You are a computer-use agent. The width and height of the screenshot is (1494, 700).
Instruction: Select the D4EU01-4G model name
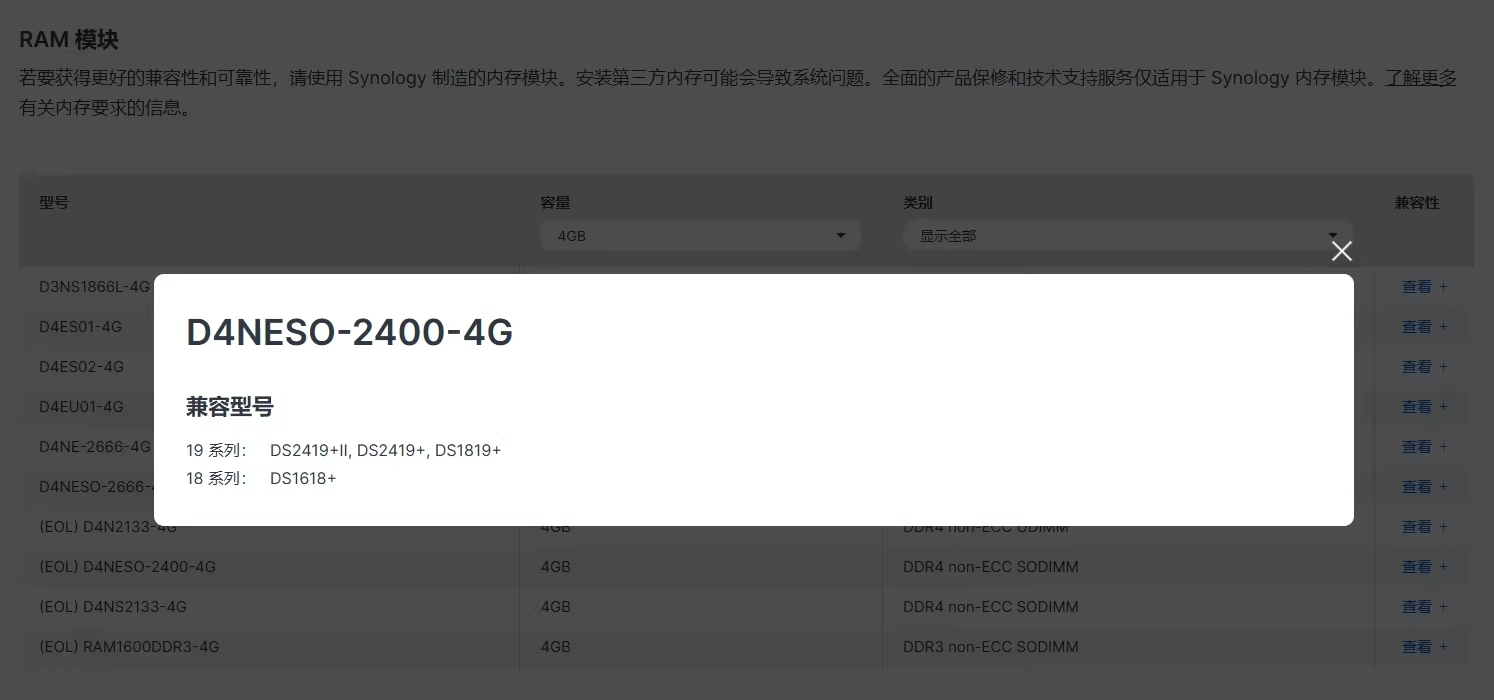(x=81, y=407)
